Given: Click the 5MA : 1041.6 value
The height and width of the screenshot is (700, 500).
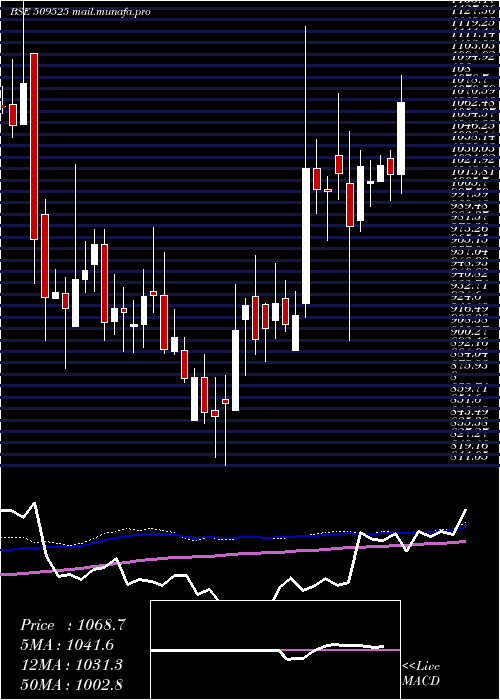Looking at the screenshot, I should 67,645.
